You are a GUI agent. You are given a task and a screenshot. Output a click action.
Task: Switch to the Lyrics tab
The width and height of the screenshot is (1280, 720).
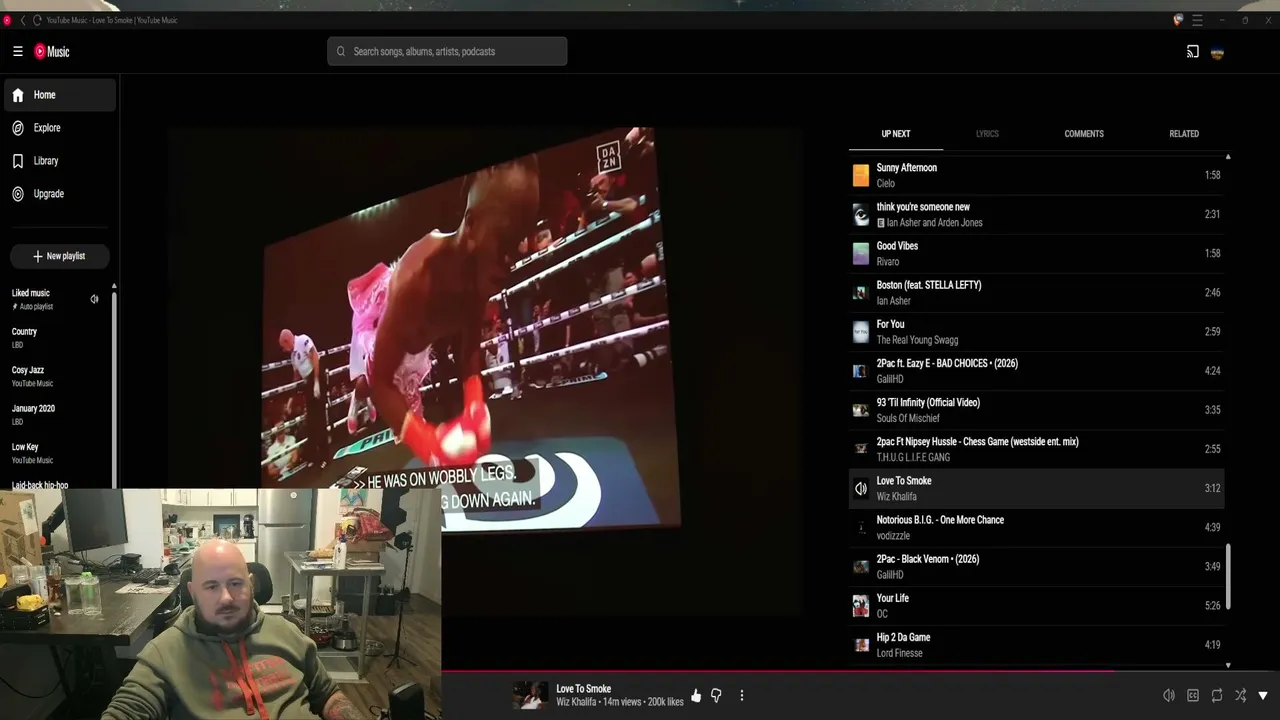point(987,134)
